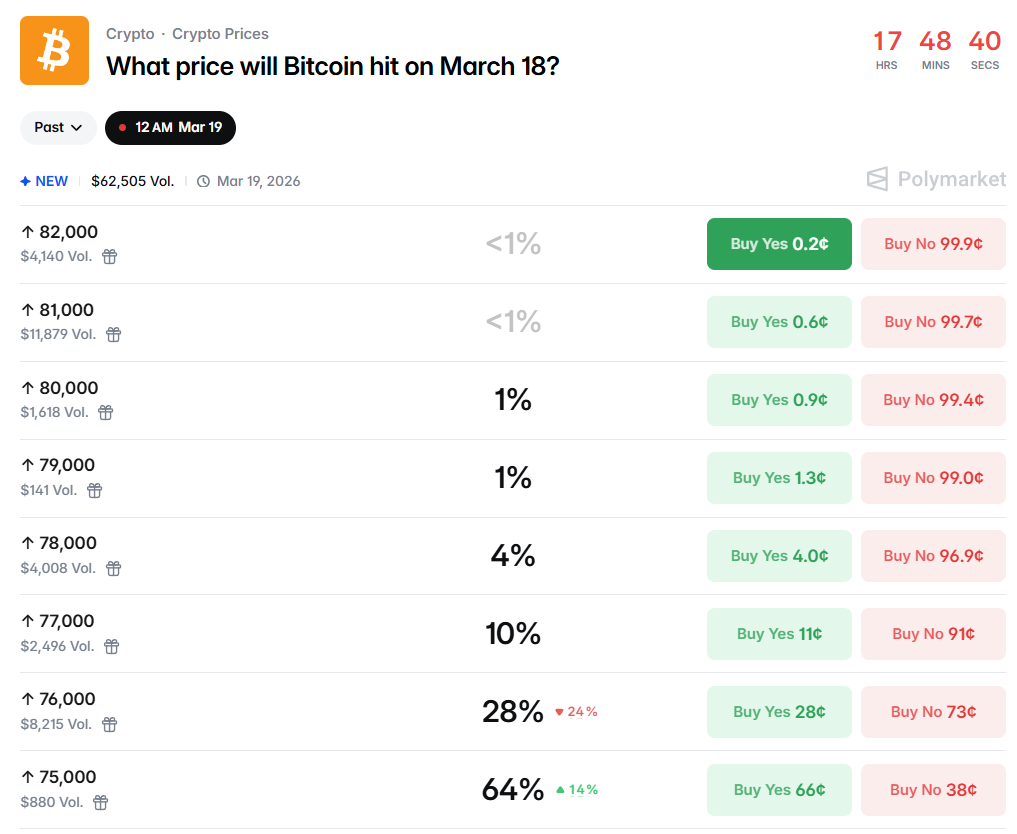Open the Crypto breadcrumb link
Image resolution: width=1017 pixels, height=834 pixels.
click(130, 34)
